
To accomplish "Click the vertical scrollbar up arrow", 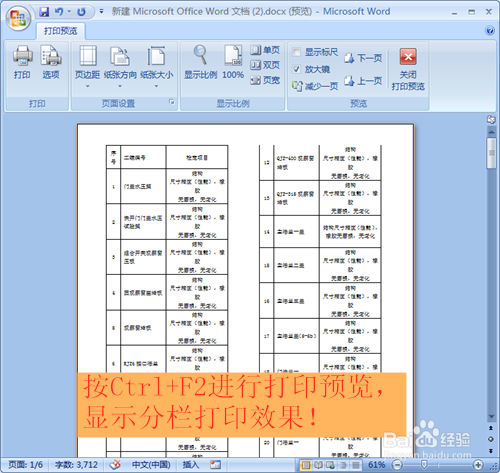I will [491, 132].
